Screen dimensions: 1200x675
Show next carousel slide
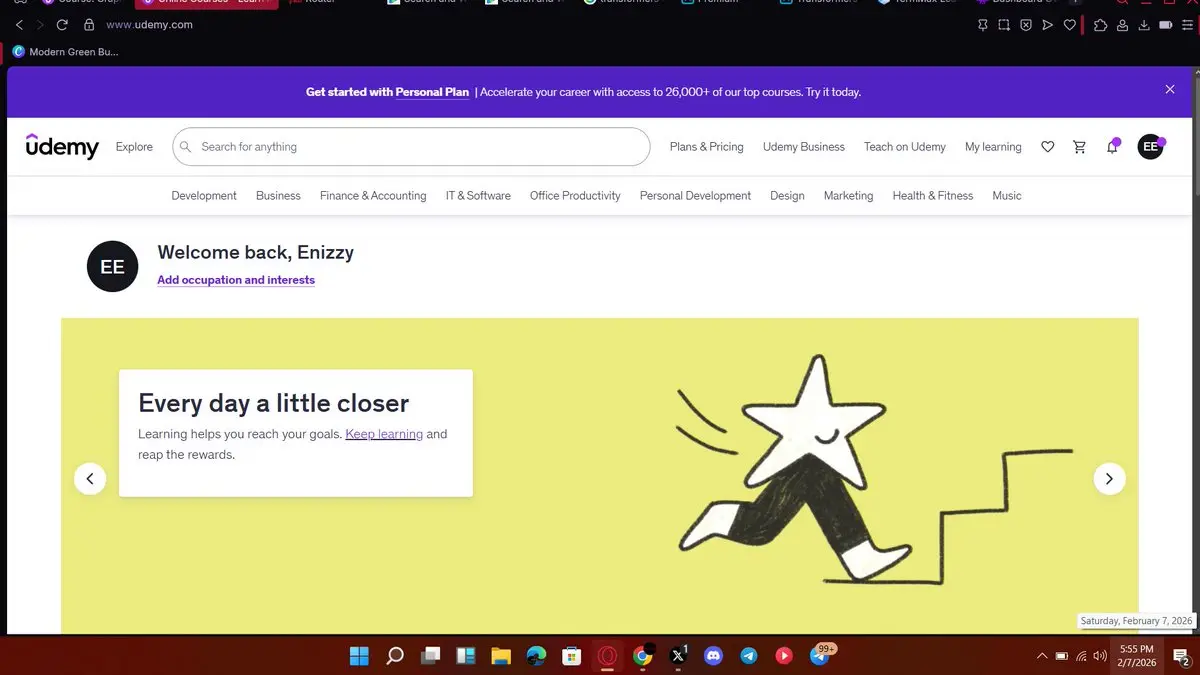click(x=1109, y=479)
